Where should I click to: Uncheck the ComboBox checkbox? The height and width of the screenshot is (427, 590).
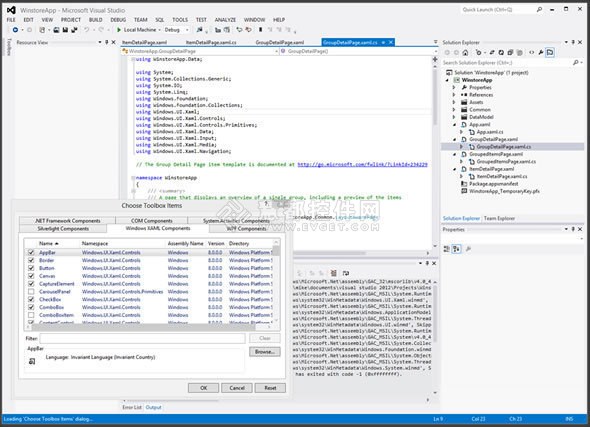click(31, 307)
